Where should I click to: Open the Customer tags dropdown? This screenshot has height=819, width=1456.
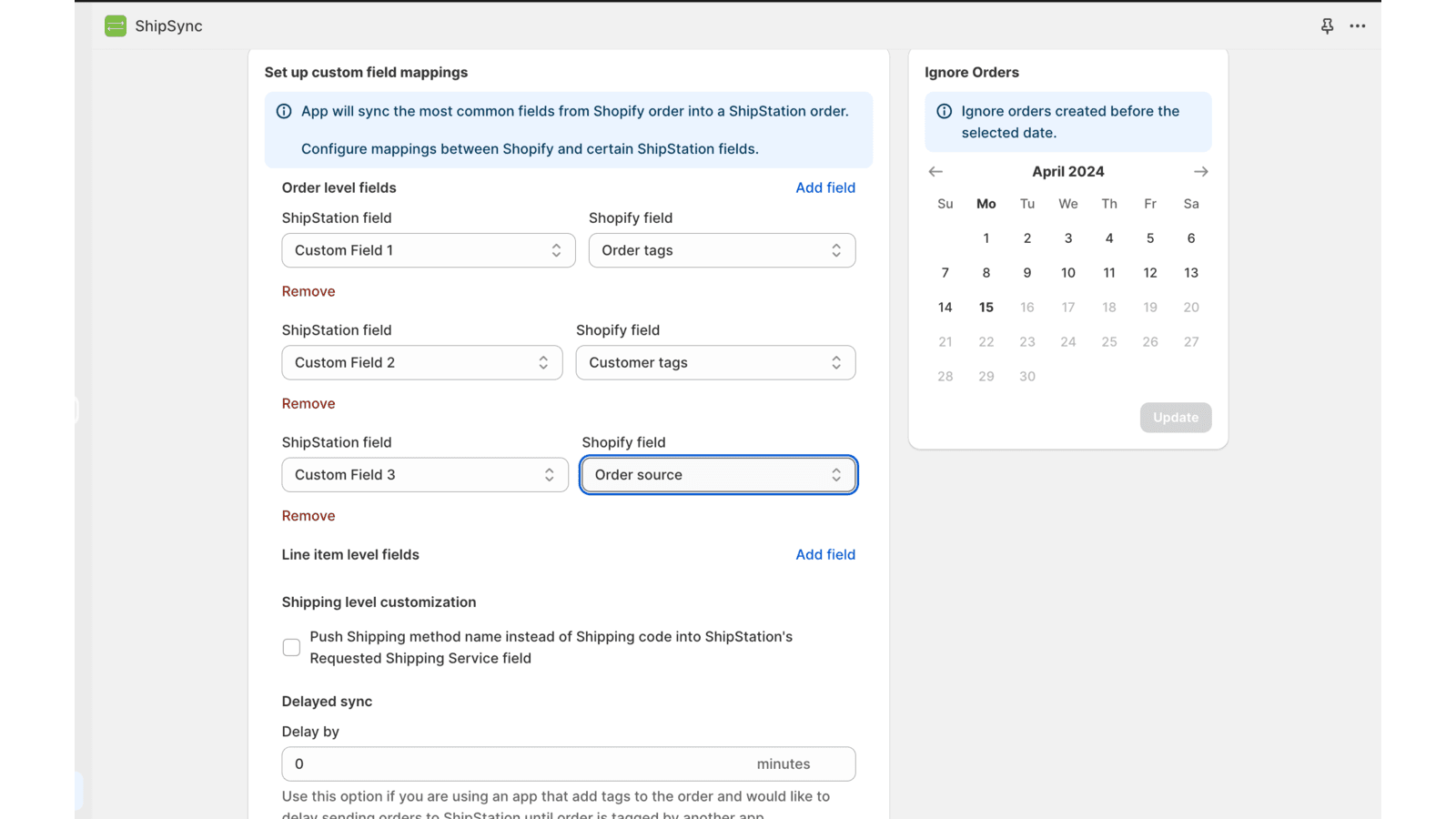(x=715, y=362)
